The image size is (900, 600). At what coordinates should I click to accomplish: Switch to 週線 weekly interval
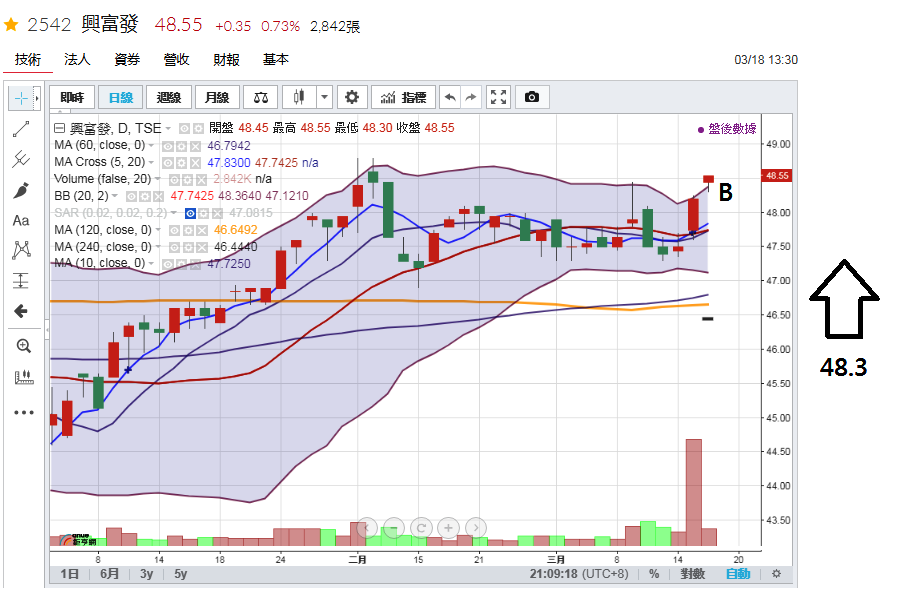169,97
